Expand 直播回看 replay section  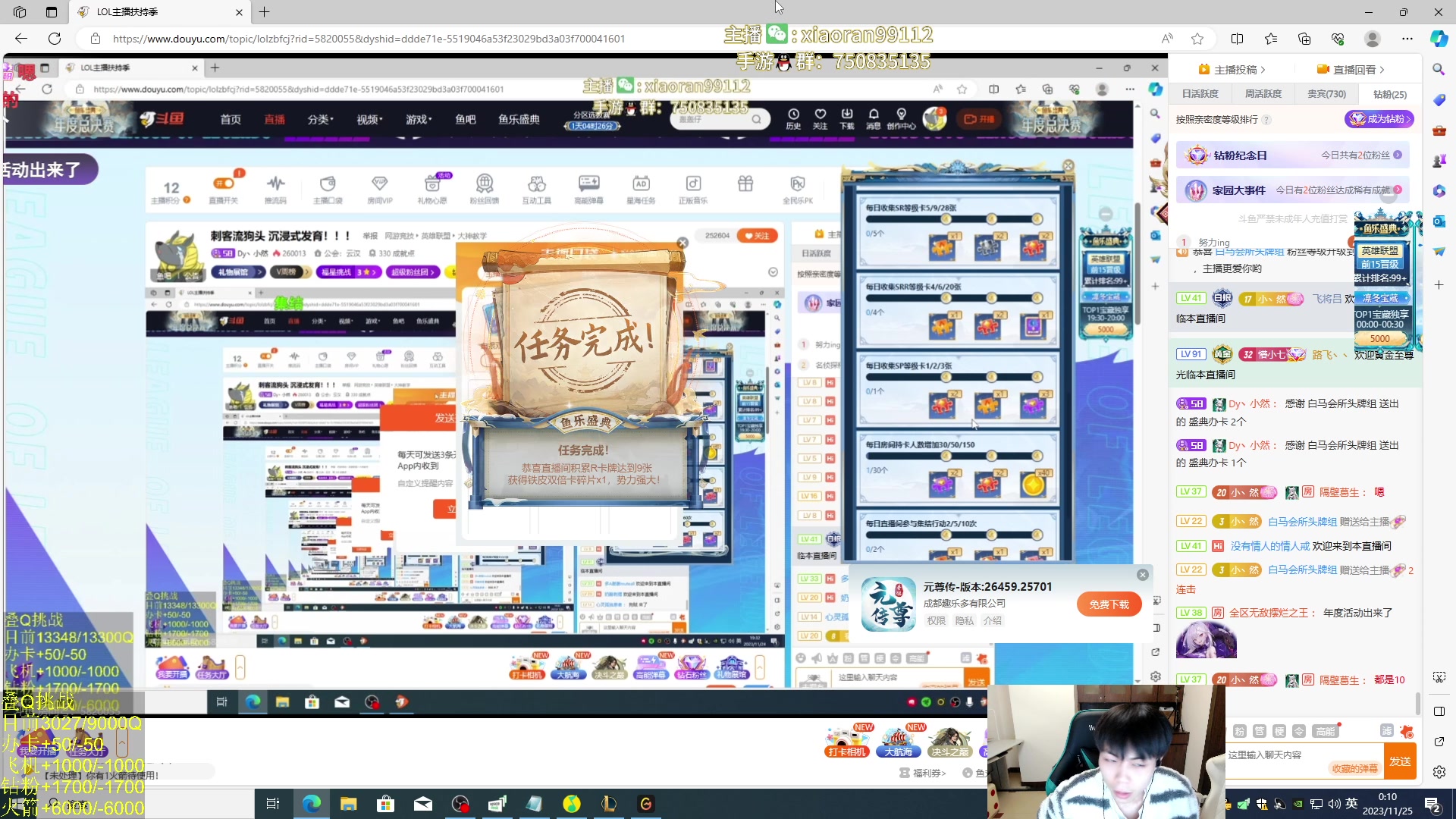pos(1351,70)
